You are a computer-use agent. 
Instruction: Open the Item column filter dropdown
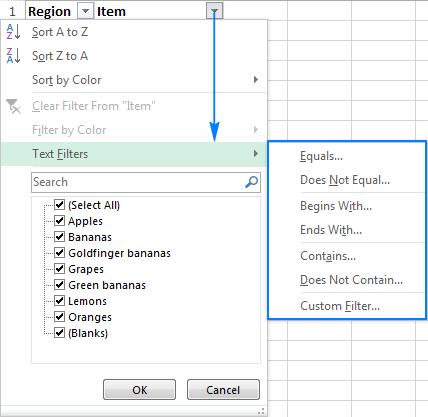pyautogui.click(x=214, y=11)
